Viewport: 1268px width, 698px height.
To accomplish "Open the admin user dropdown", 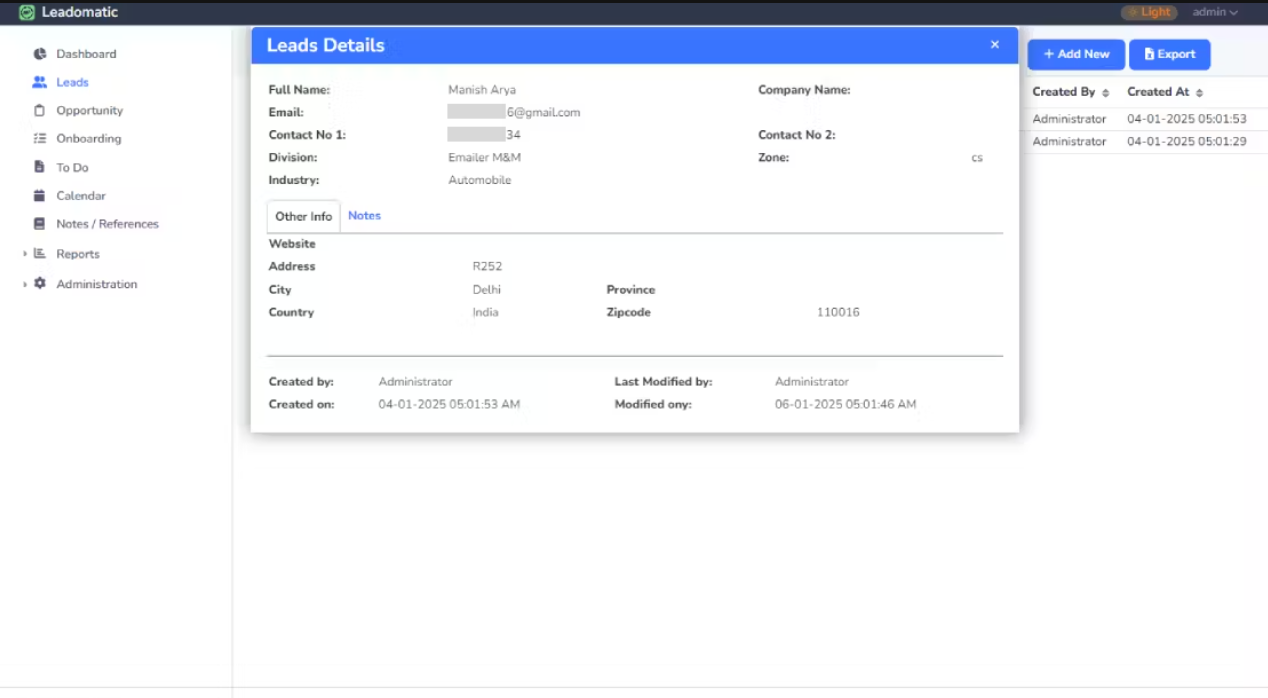I will pyautogui.click(x=1215, y=12).
